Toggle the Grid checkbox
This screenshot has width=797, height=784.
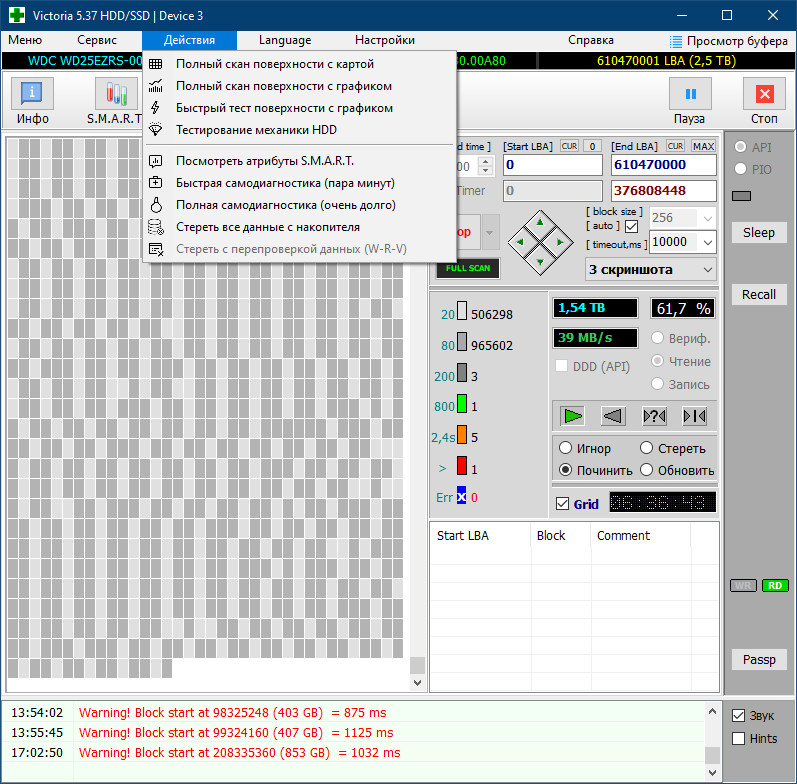[562, 504]
